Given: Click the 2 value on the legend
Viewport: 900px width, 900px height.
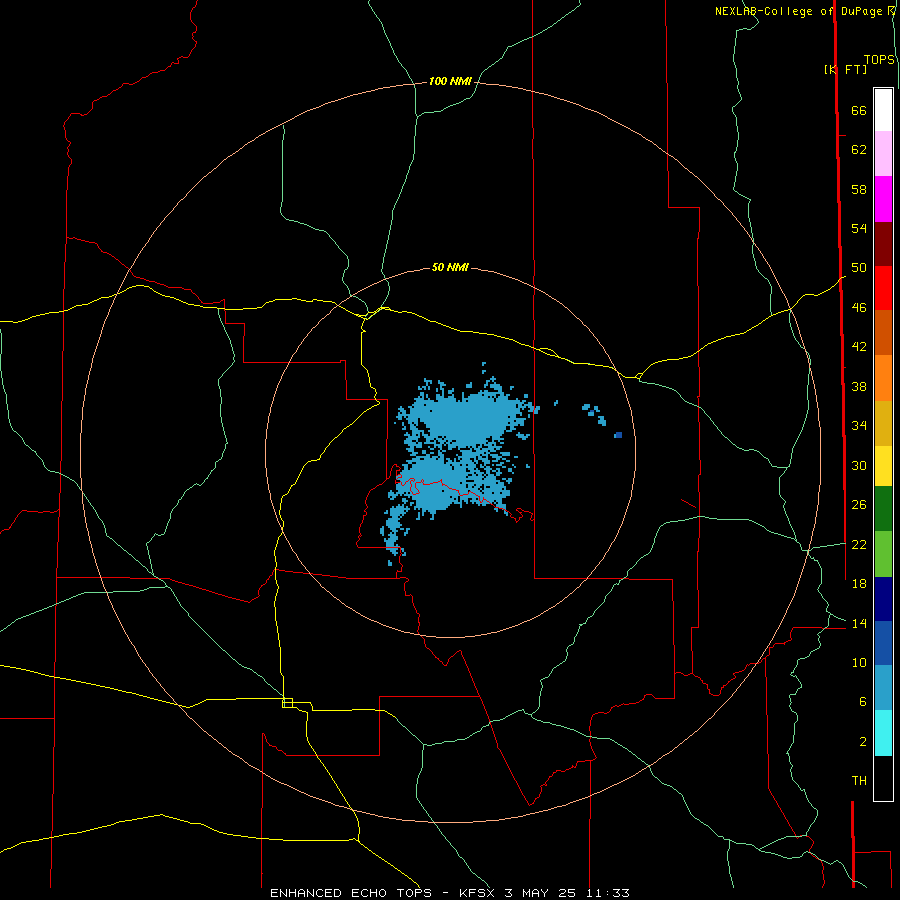Looking at the screenshot, I should [862, 742].
